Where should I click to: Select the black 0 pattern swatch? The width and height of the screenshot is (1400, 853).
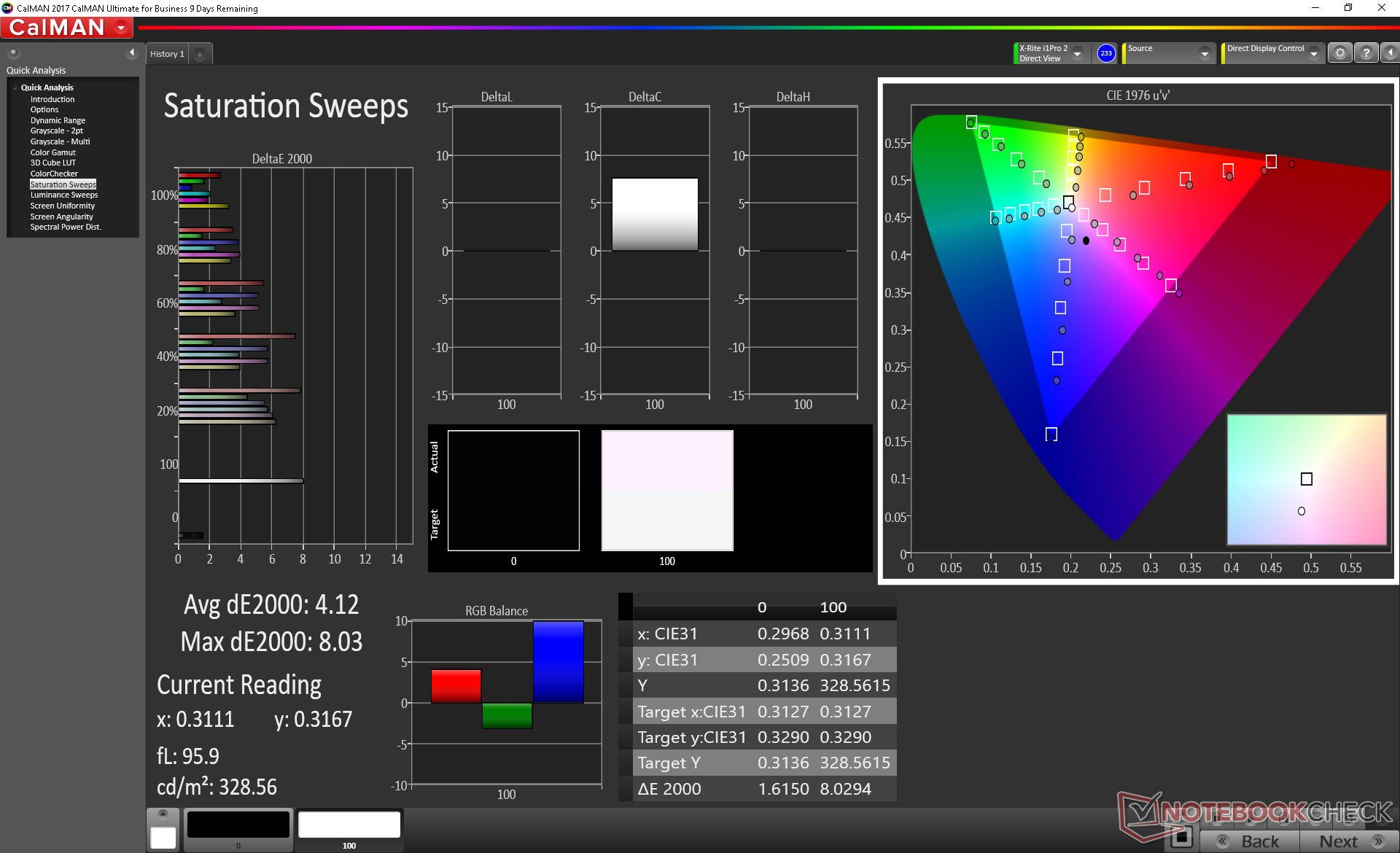(238, 825)
